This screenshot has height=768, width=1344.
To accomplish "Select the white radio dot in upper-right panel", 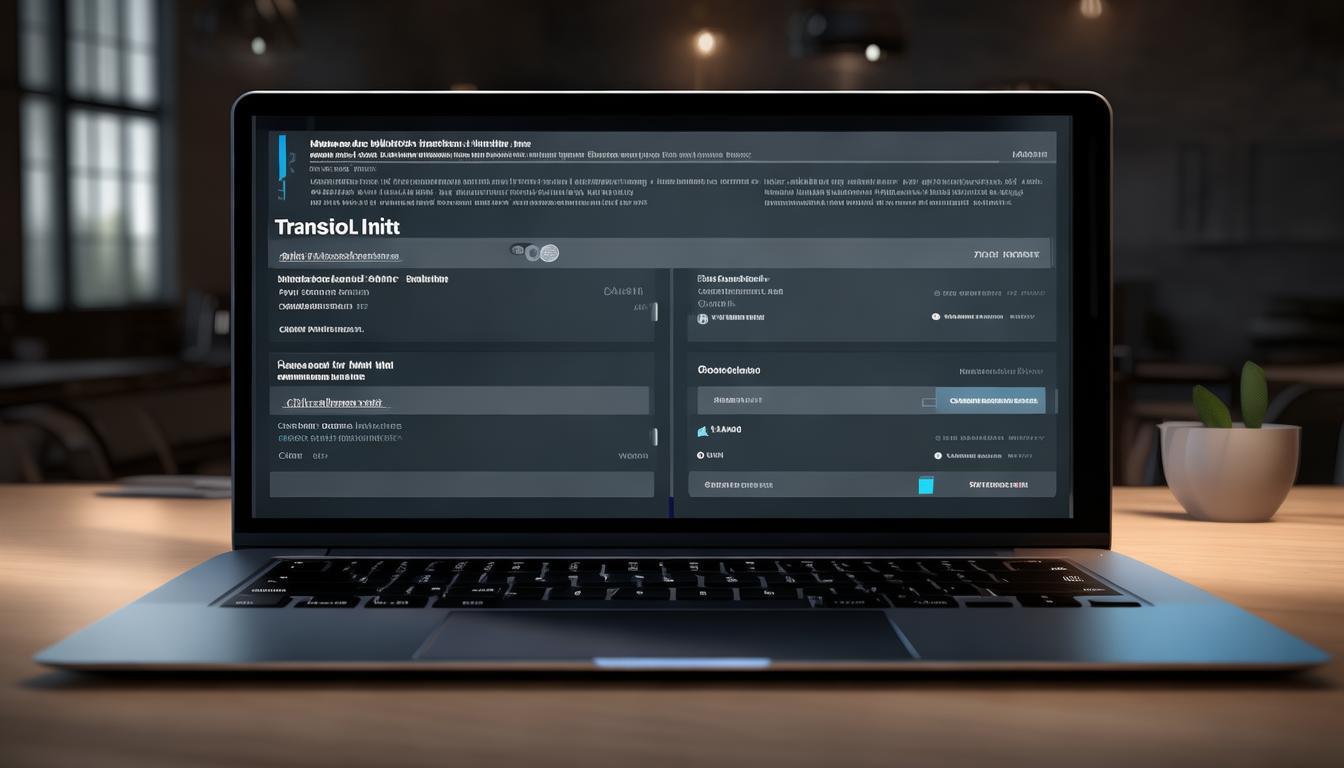I will click(x=936, y=317).
